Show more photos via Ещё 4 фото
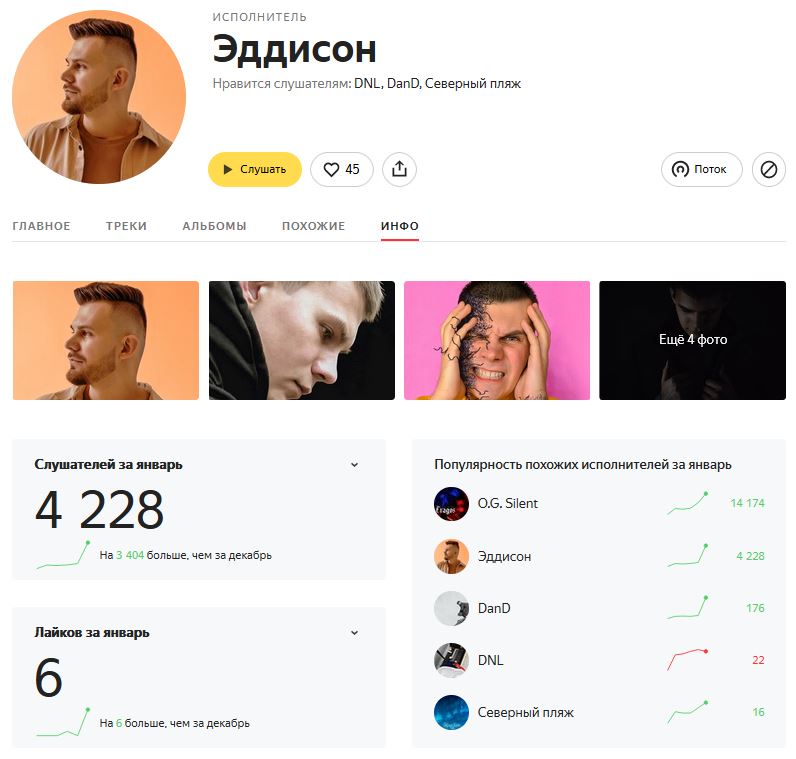 point(692,340)
